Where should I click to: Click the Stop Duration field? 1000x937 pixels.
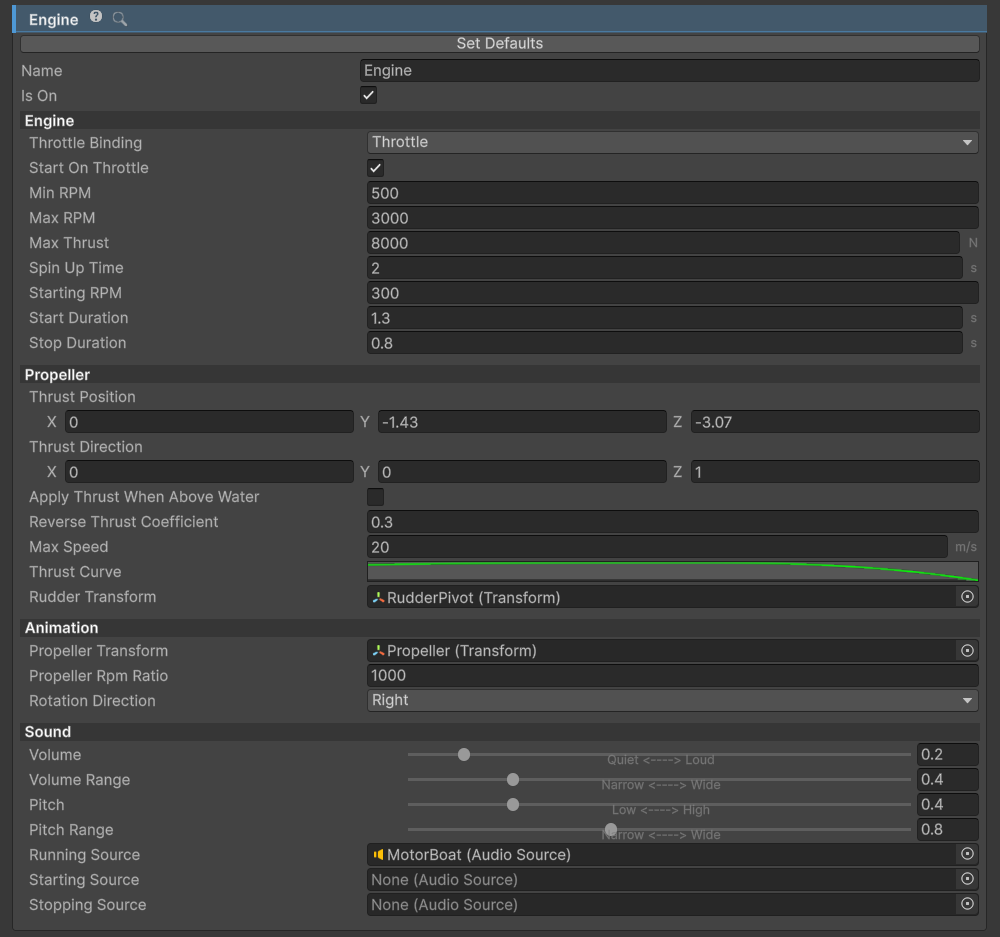(665, 343)
